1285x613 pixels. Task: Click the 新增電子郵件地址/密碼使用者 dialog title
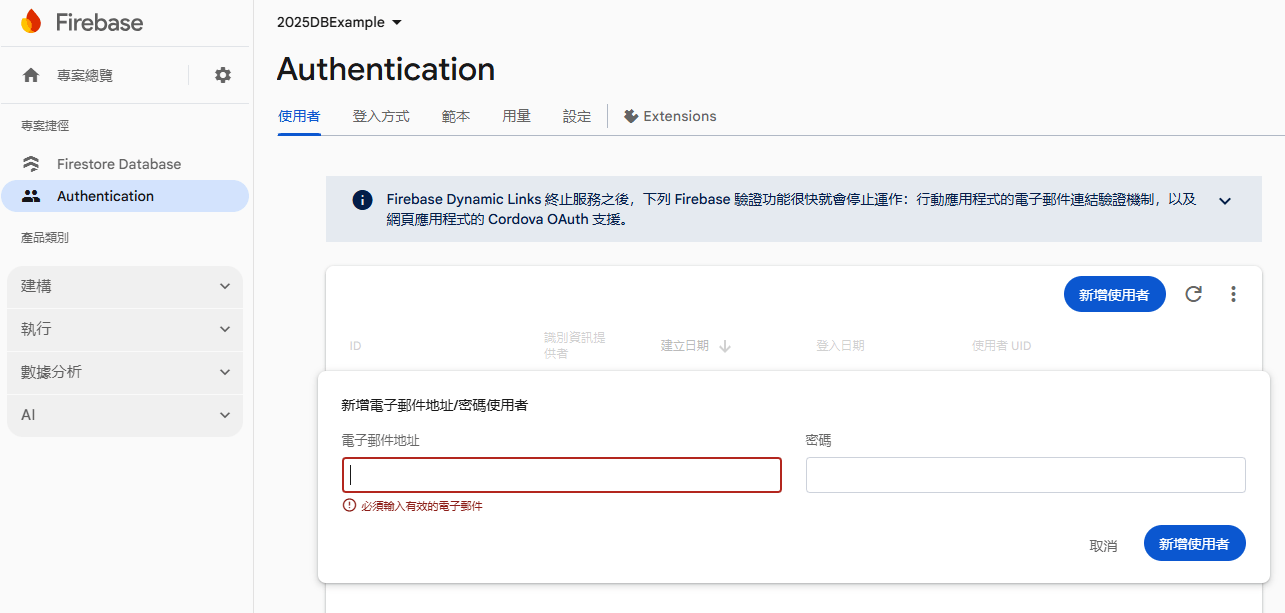(435, 405)
